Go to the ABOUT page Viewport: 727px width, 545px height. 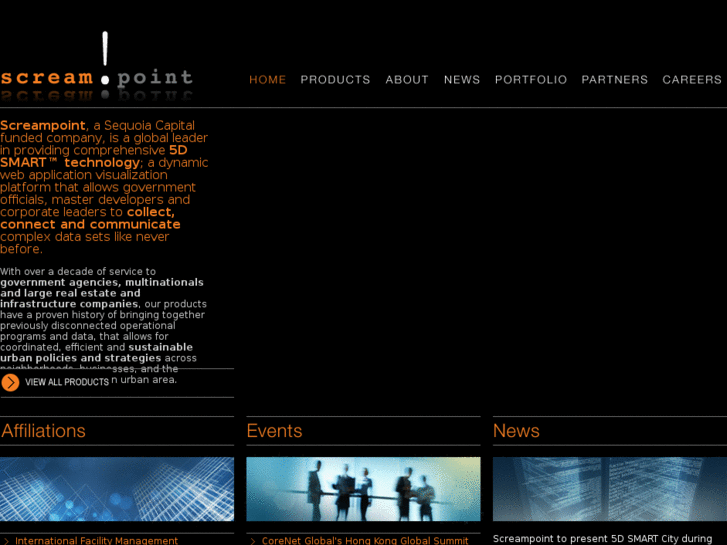click(407, 80)
